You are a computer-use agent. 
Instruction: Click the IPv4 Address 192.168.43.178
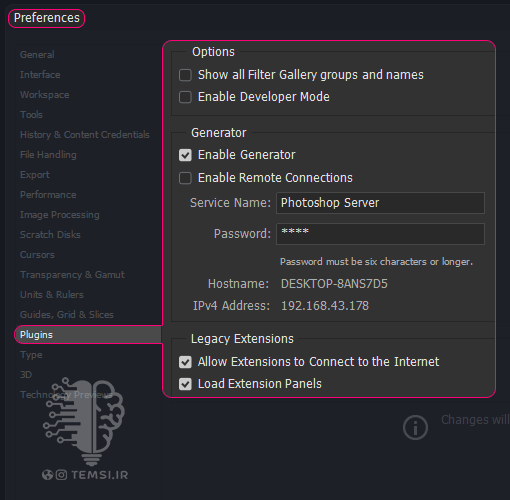325,306
